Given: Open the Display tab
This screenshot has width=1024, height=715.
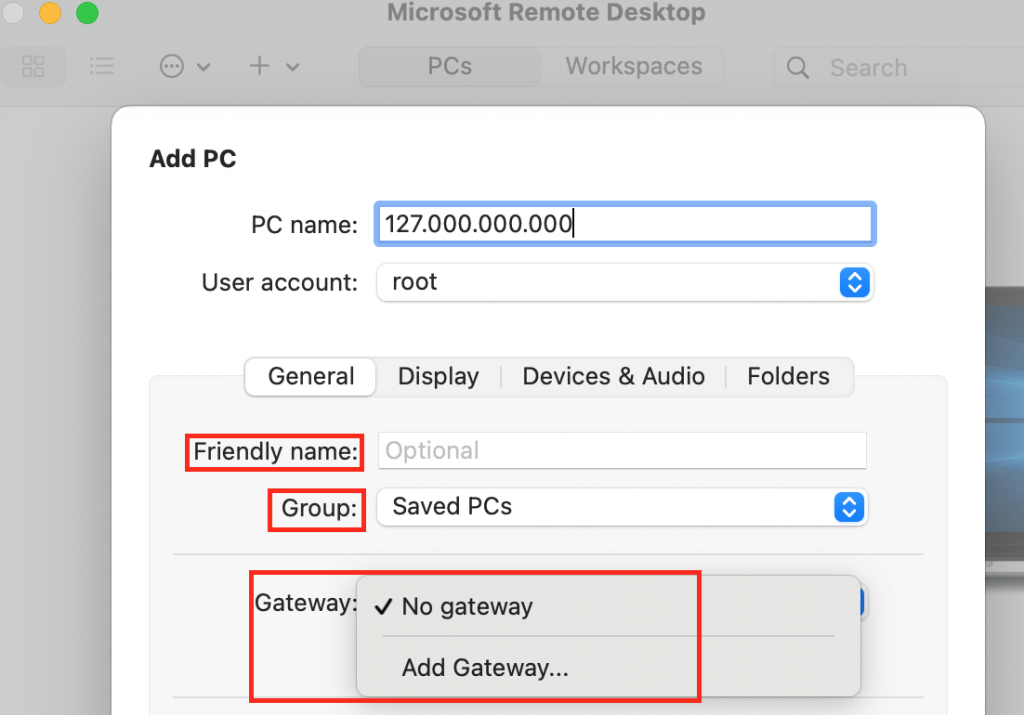Looking at the screenshot, I should point(438,376).
